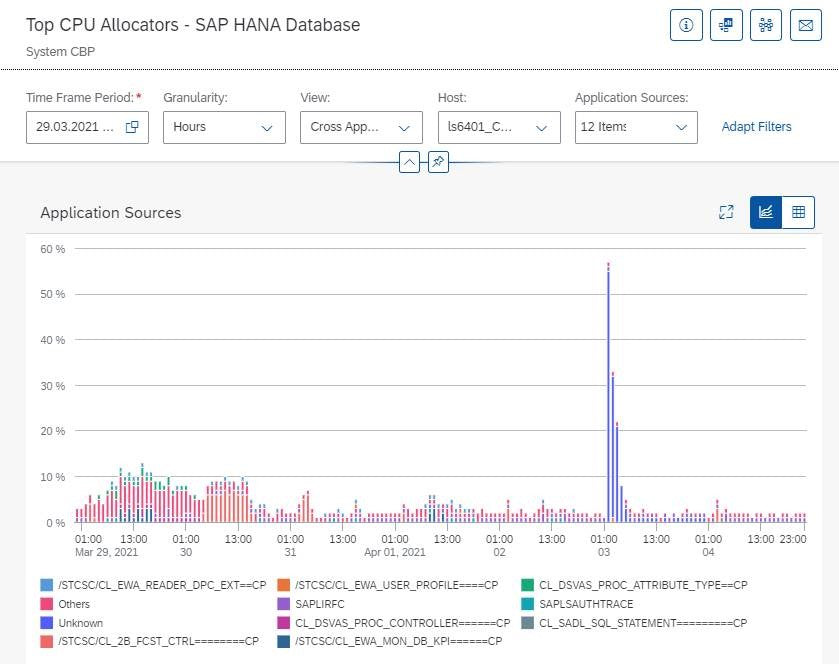The width and height of the screenshot is (839, 664).
Task: Switch to chart view
Action: click(767, 212)
